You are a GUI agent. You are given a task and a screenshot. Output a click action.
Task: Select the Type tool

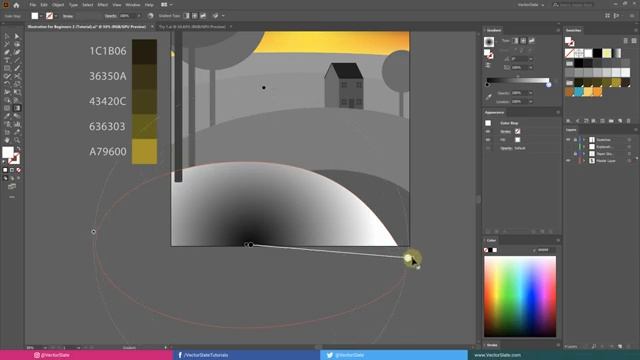tap(7, 60)
